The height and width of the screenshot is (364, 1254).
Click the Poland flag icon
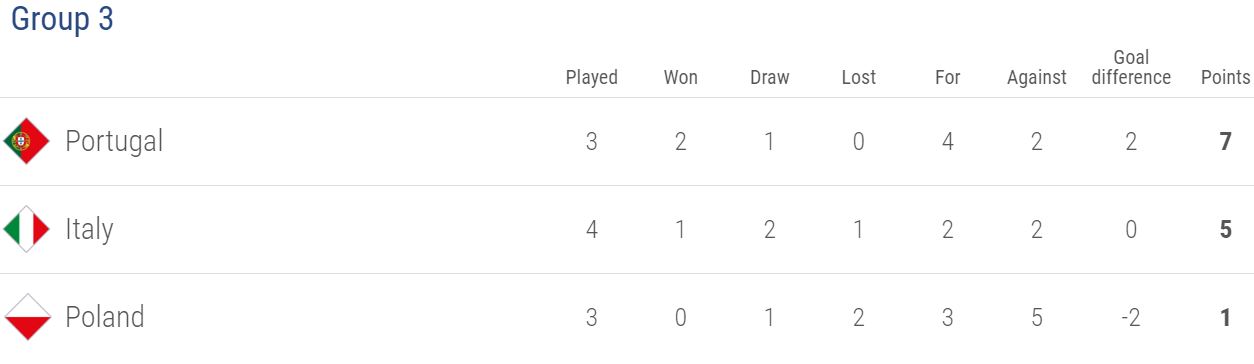coord(26,317)
